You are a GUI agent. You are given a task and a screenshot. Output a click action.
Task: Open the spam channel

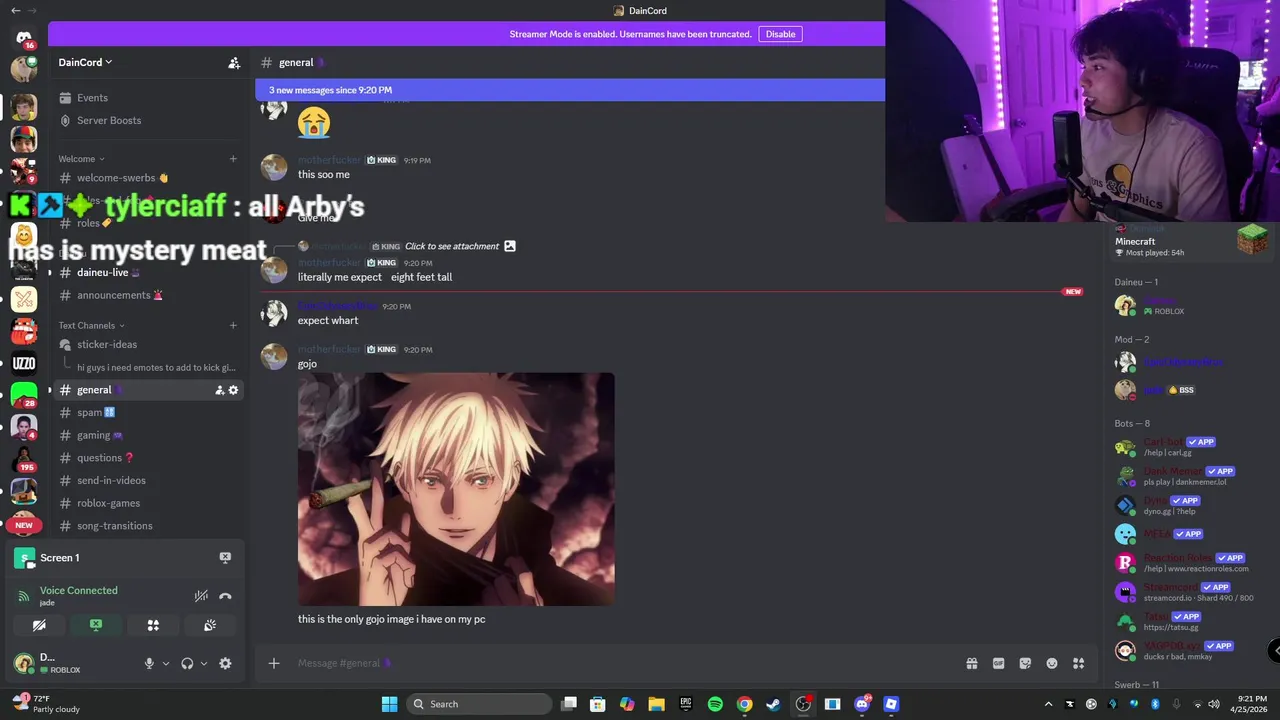point(148,412)
